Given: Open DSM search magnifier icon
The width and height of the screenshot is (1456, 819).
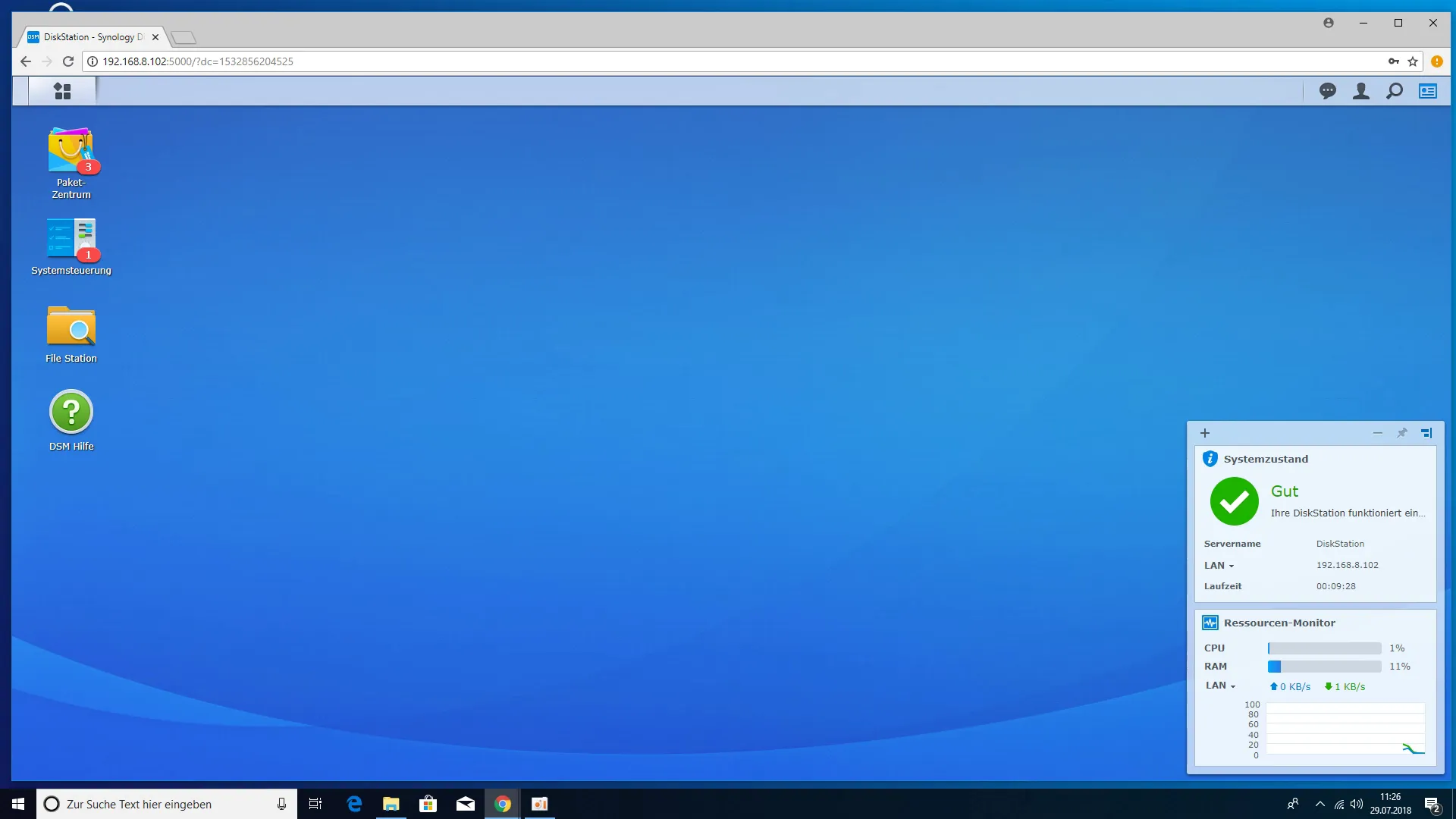Looking at the screenshot, I should click(x=1395, y=91).
